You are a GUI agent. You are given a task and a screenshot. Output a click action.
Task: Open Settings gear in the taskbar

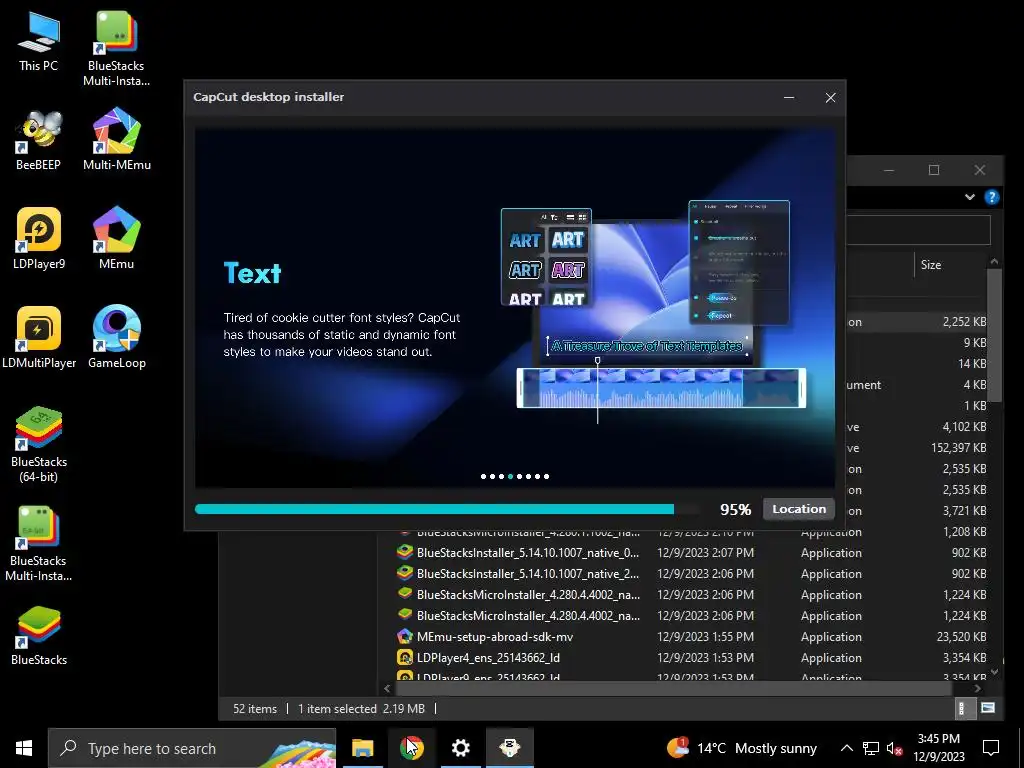point(460,748)
